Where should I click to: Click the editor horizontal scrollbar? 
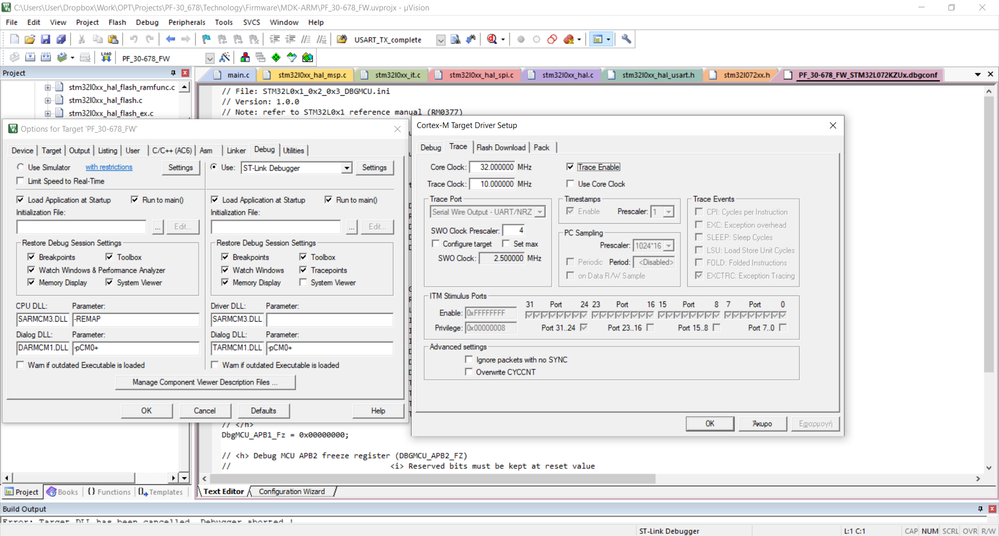(x=432, y=478)
